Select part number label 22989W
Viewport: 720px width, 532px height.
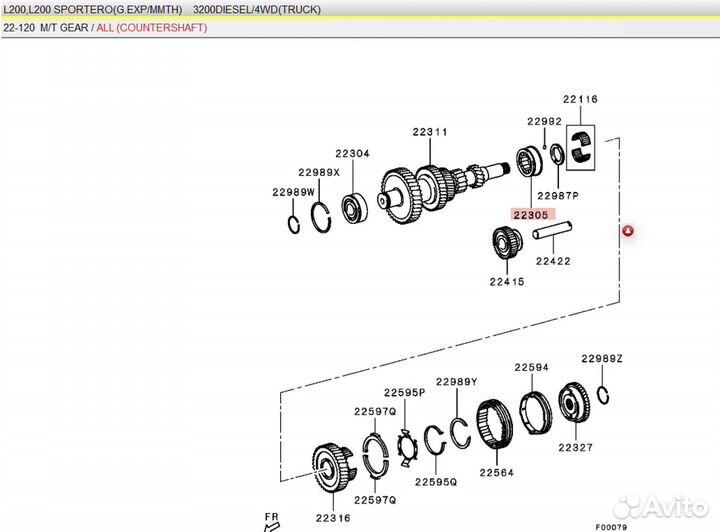tap(293, 192)
